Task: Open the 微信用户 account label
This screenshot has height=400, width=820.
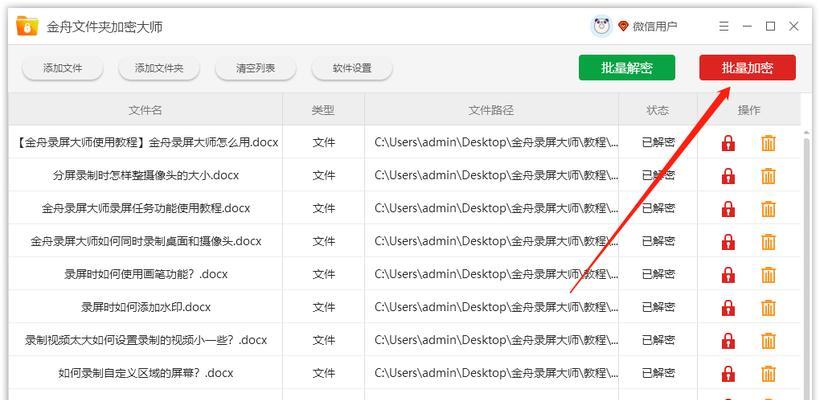Action: click(x=655, y=26)
